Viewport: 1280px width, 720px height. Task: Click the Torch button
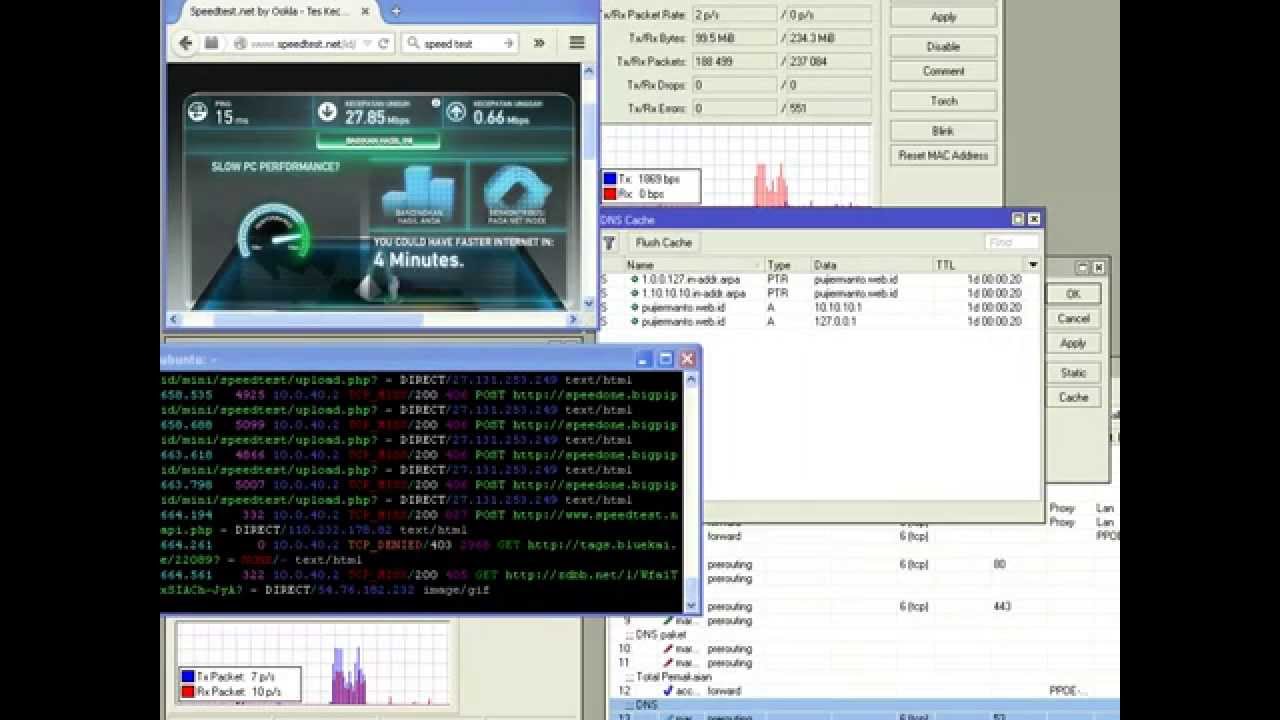tap(943, 101)
